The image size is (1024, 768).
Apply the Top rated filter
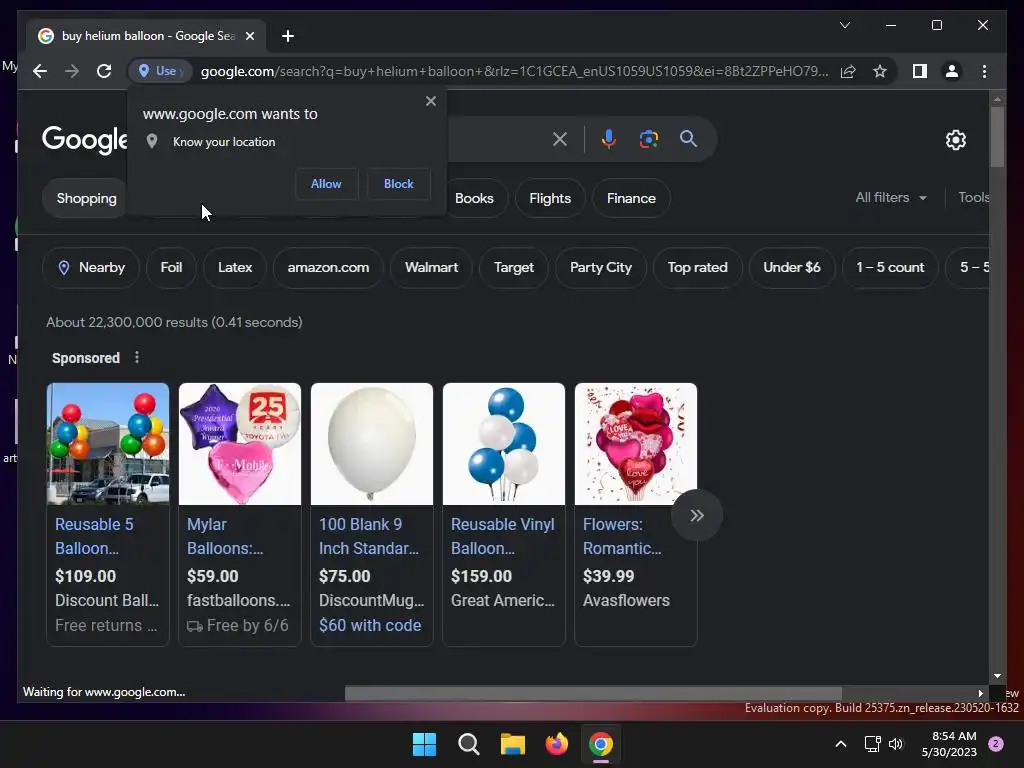697,268
